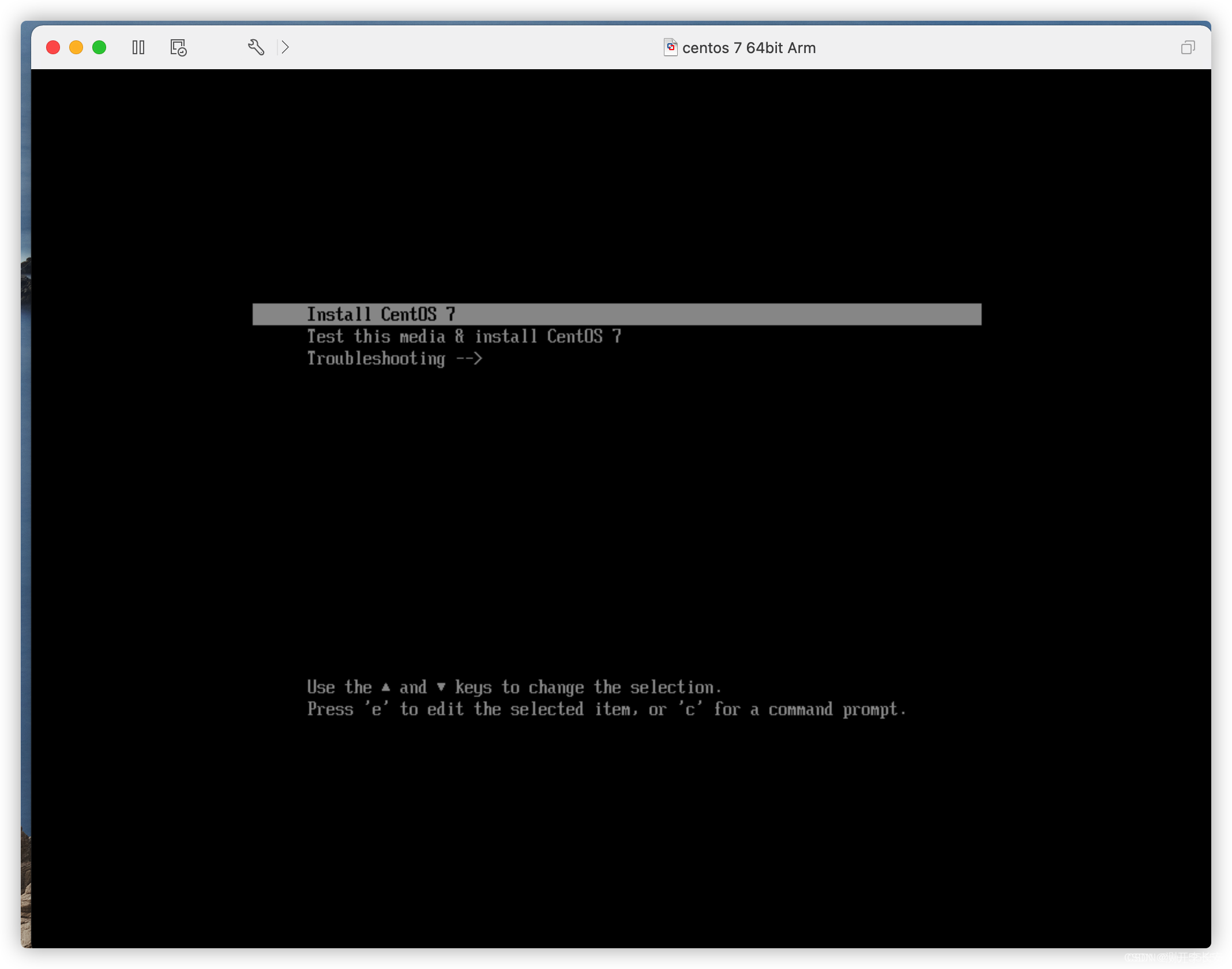Click the 'Use the ▲ and ▼ keys' hint line
Screen dimensions: 1232x969
pyautogui.click(x=514, y=688)
